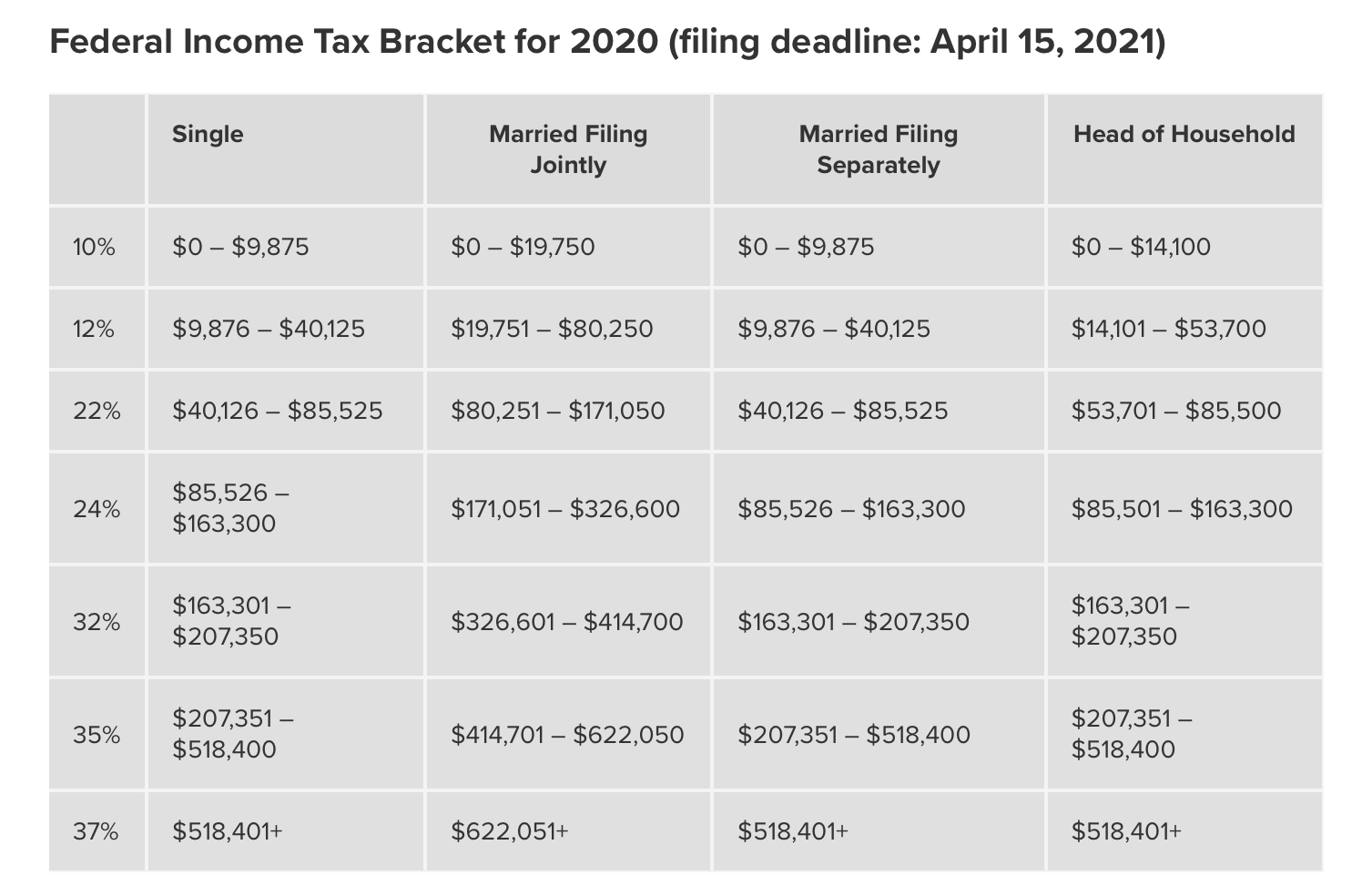This screenshot has height=896, width=1362.
Task: Click the 32% row label
Action: pyautogui.click(x=97, y=621)
